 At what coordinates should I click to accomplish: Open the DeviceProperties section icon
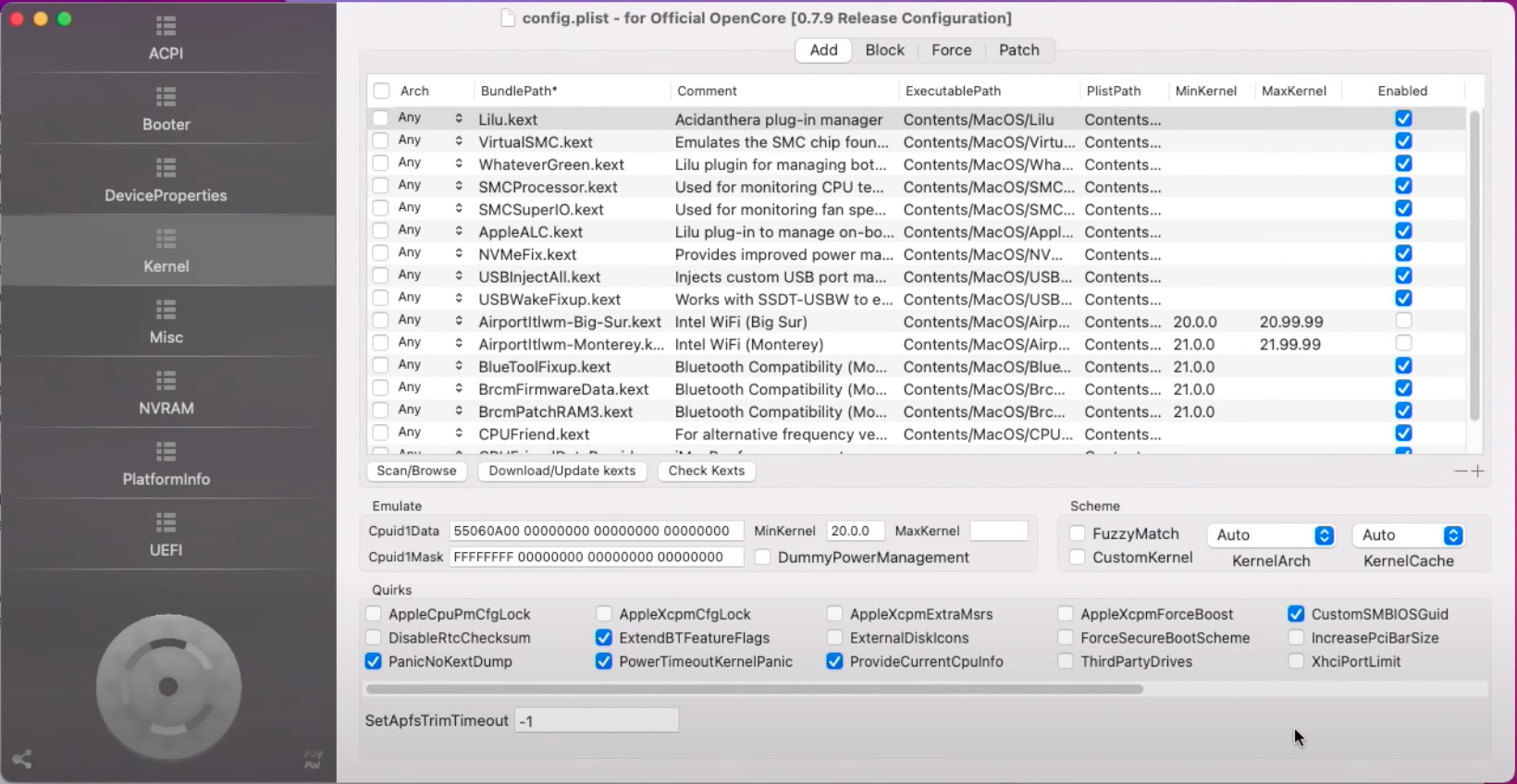pos(166,168)
